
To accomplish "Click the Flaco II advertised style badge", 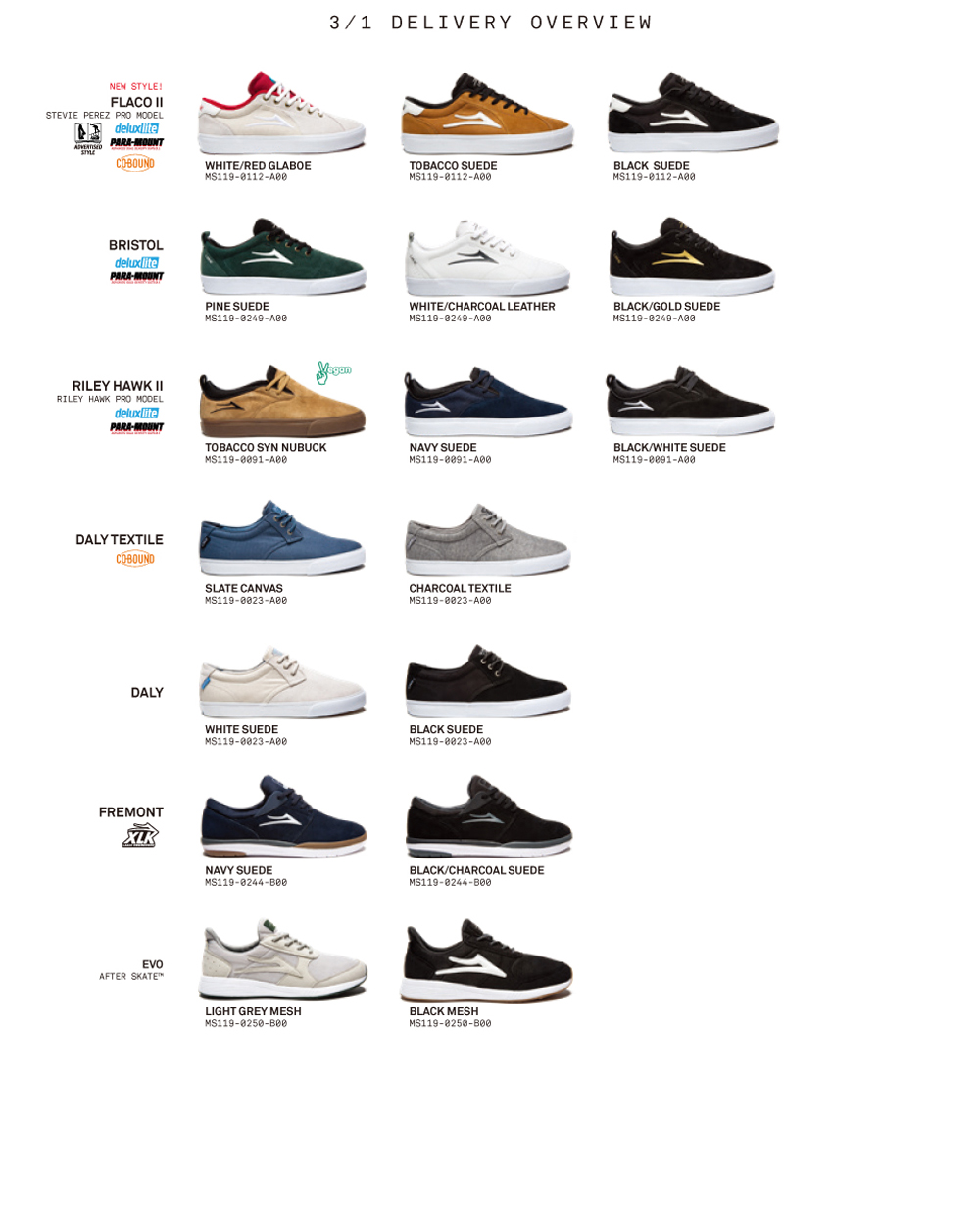I will (88, 138).
